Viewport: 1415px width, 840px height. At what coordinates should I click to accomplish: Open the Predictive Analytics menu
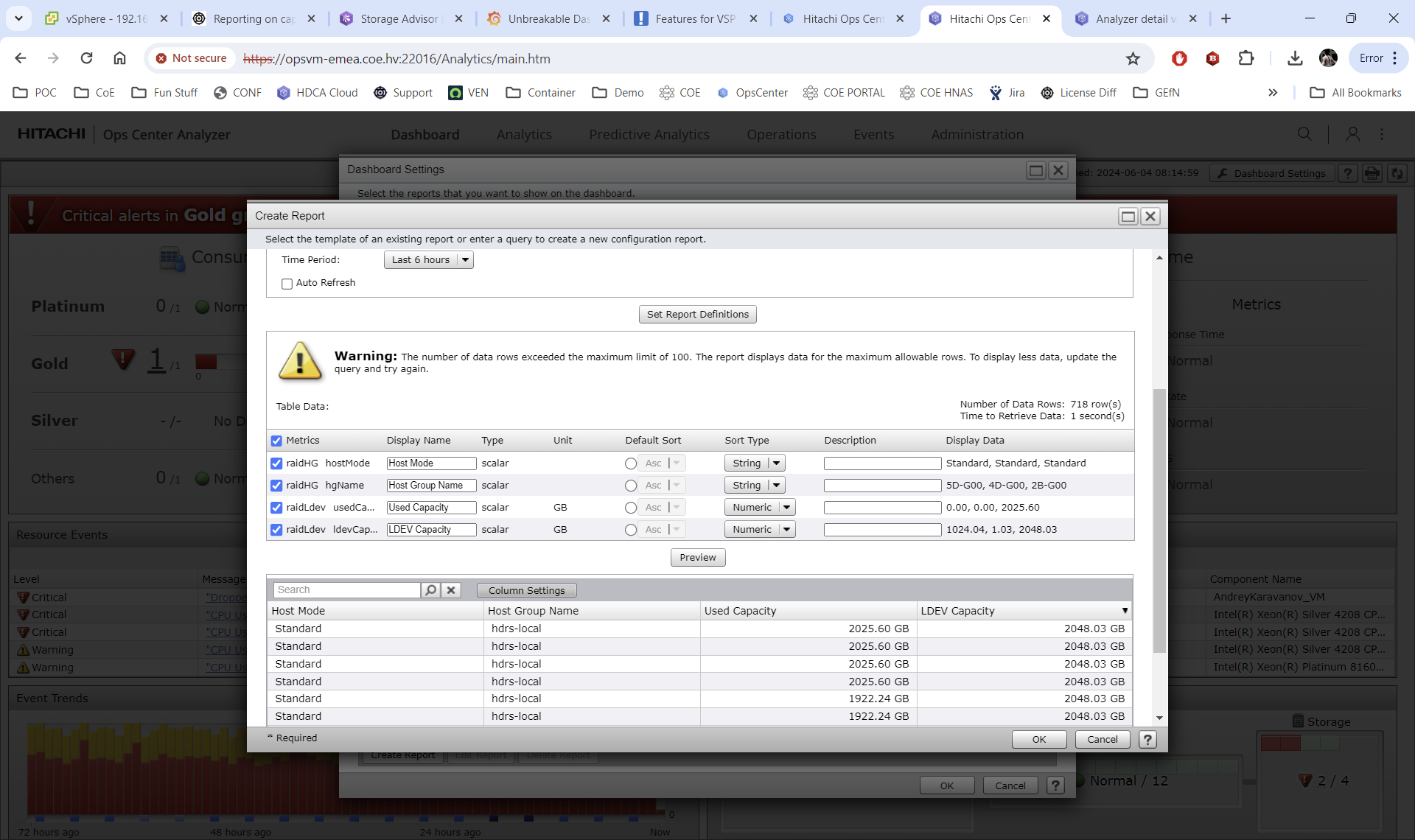[x=649, y=134]
